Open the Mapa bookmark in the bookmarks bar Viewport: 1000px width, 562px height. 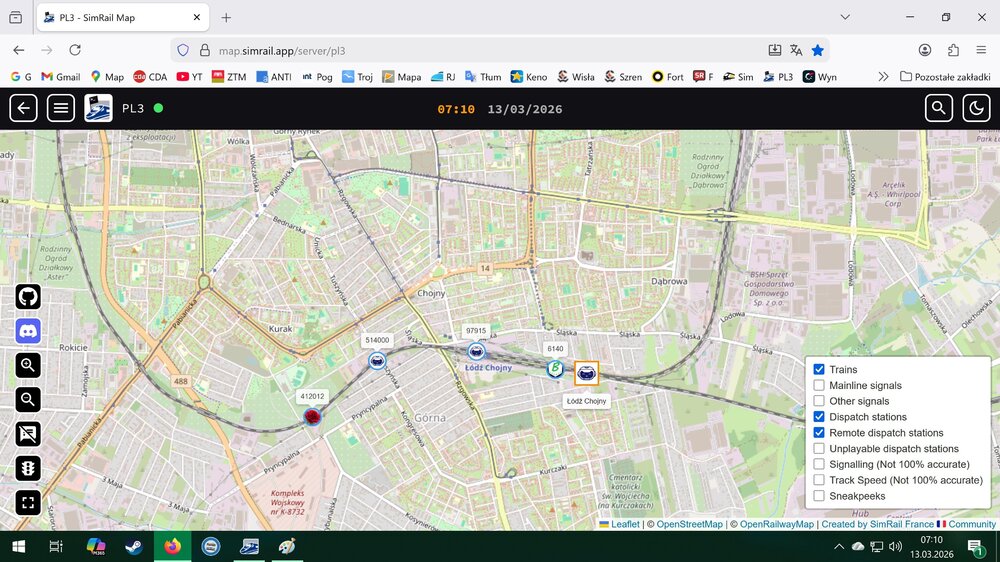(x=402, y=77)
